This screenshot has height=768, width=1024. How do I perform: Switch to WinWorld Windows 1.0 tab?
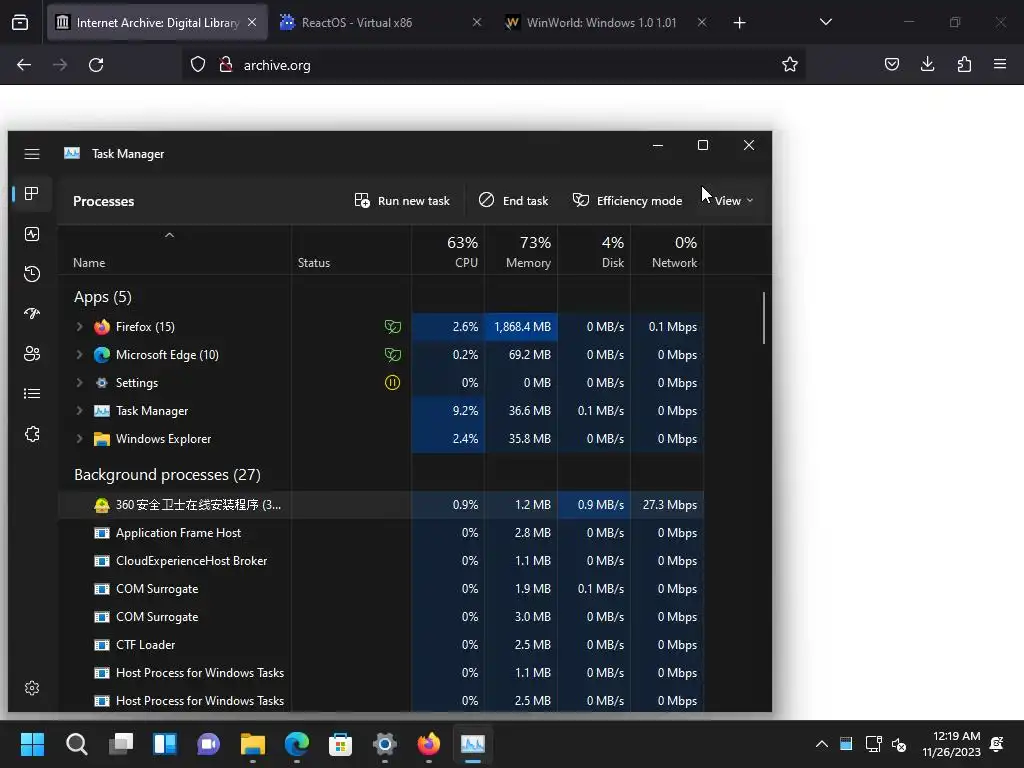[601, 22]
